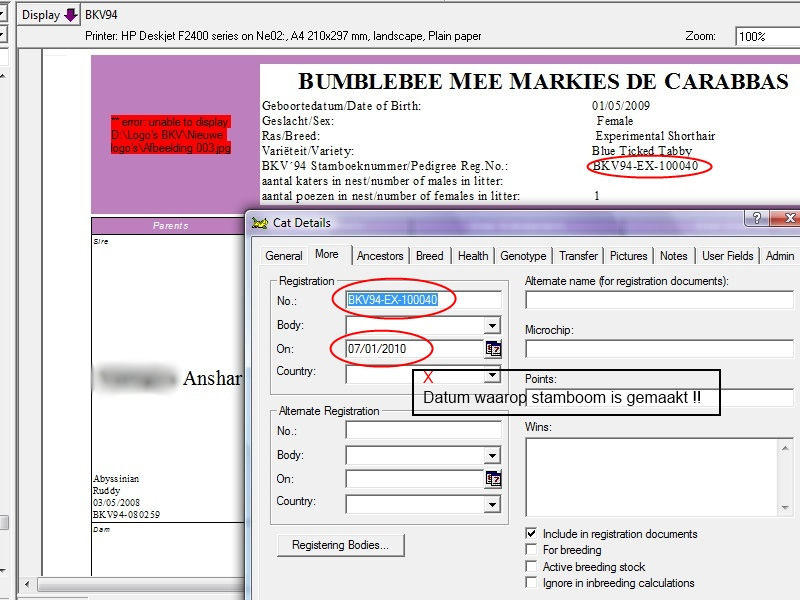
Task: Expand the Registration Country dropdown
Action: pos(492,375)
